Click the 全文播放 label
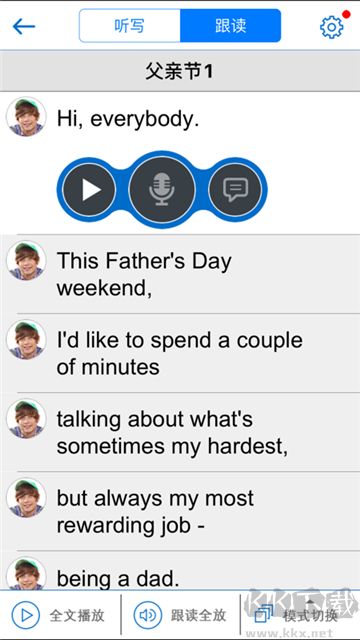The width and height of the screenshot is (360, 640). (x=77, y=615)
